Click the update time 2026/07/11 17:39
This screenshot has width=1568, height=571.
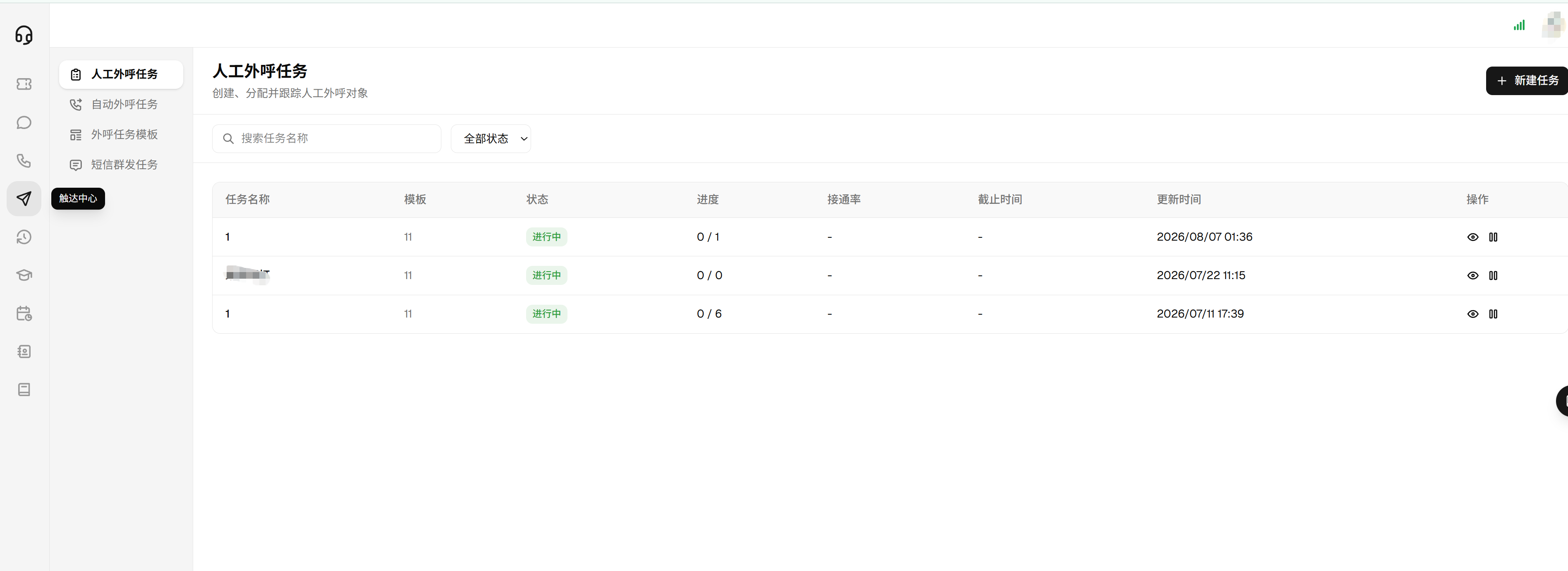(x=1200, y=314)
